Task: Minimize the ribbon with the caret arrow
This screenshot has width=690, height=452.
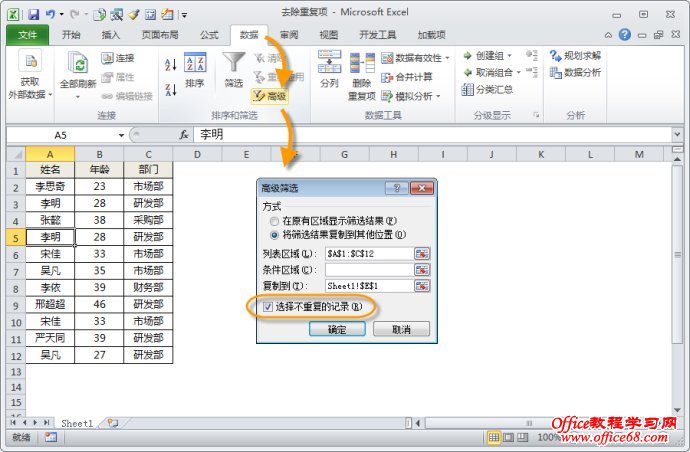Action: [x=608, y=35]
